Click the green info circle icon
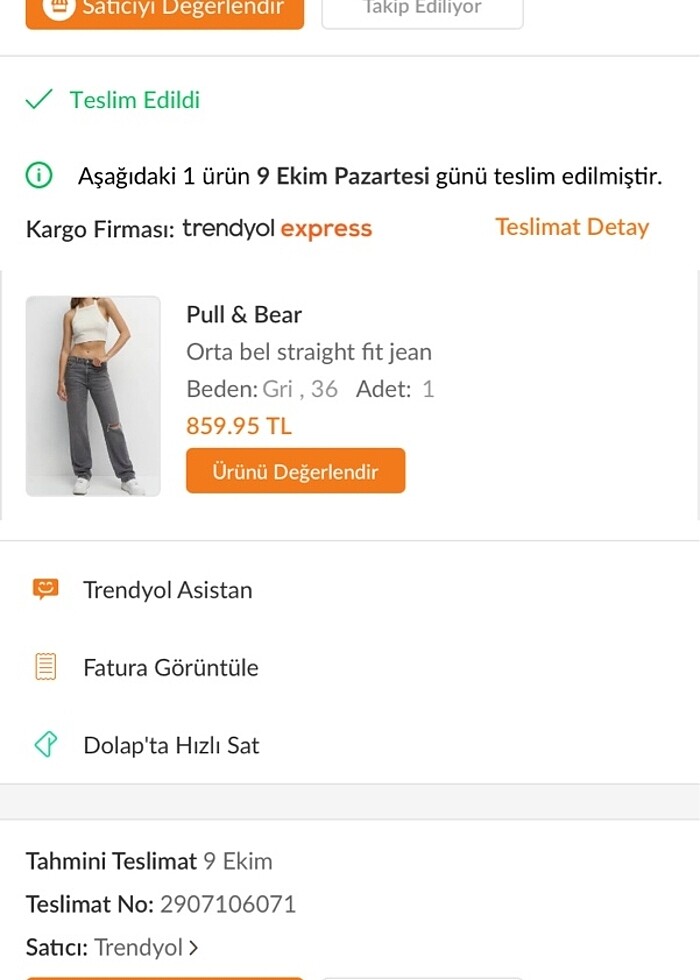 click(x=39, y=176)
